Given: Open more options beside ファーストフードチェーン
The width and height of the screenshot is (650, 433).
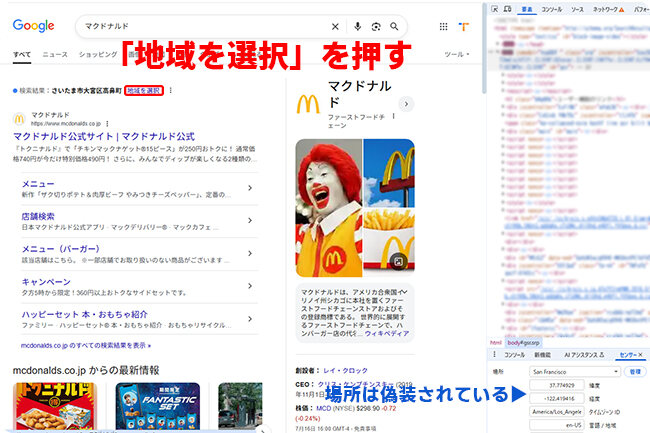Looking at the screenshot, I should coord(393,116).
